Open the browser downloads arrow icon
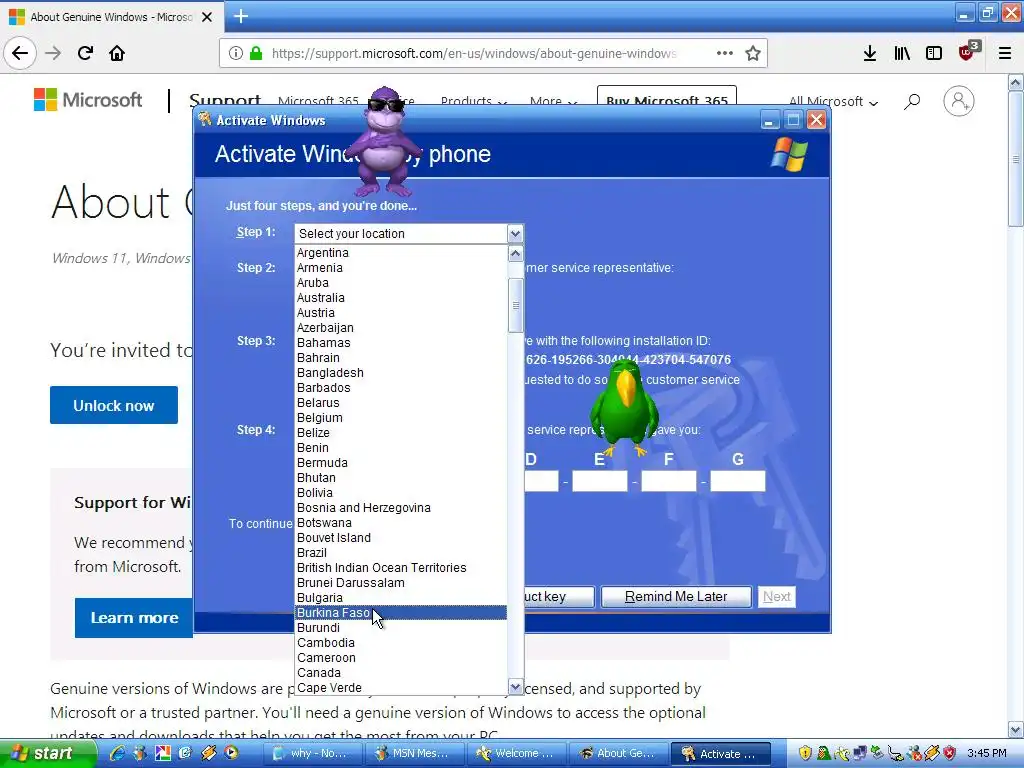The height and width of the screenshot is (768, 1024). coord(869,53)
